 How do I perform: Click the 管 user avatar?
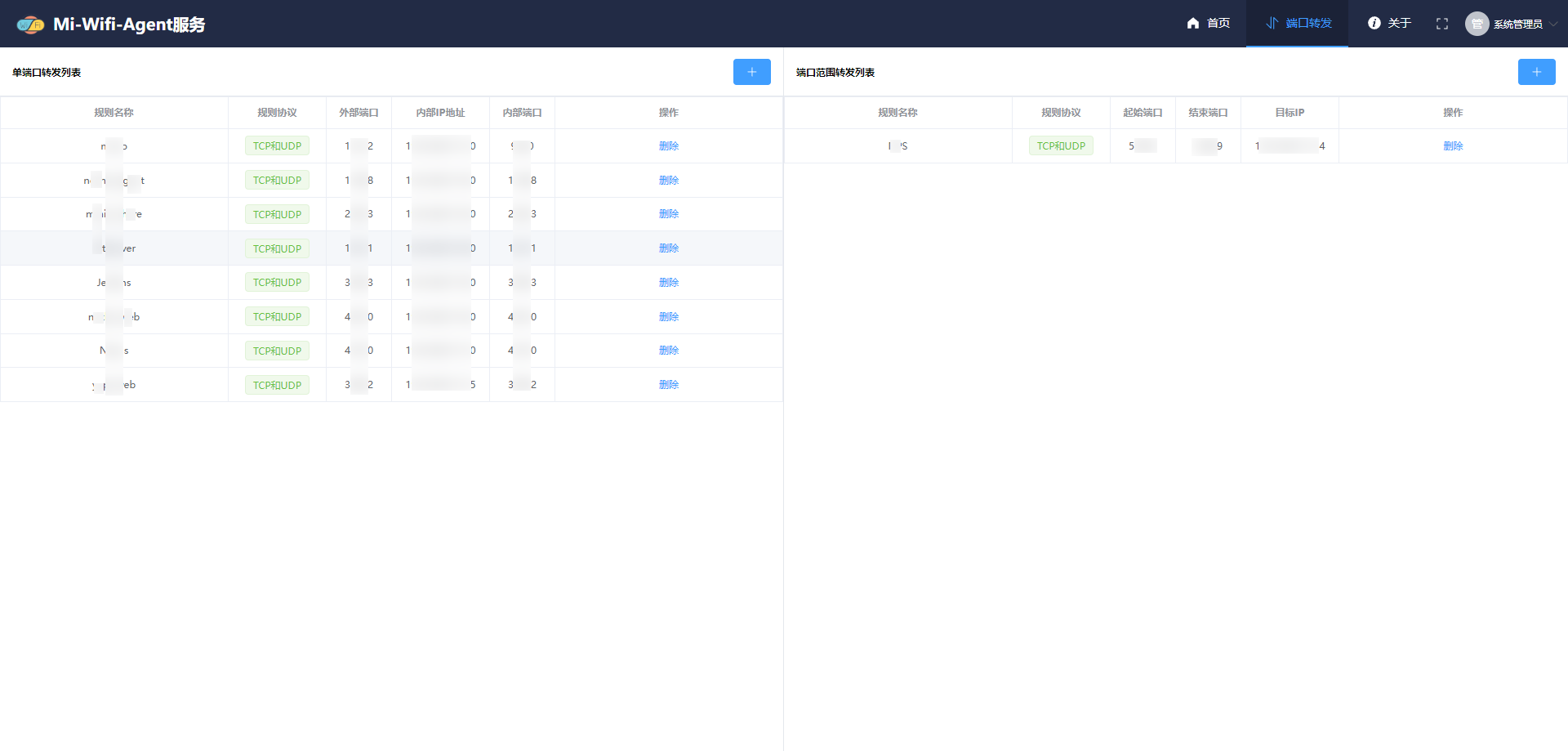click(x=1477, y=24)
